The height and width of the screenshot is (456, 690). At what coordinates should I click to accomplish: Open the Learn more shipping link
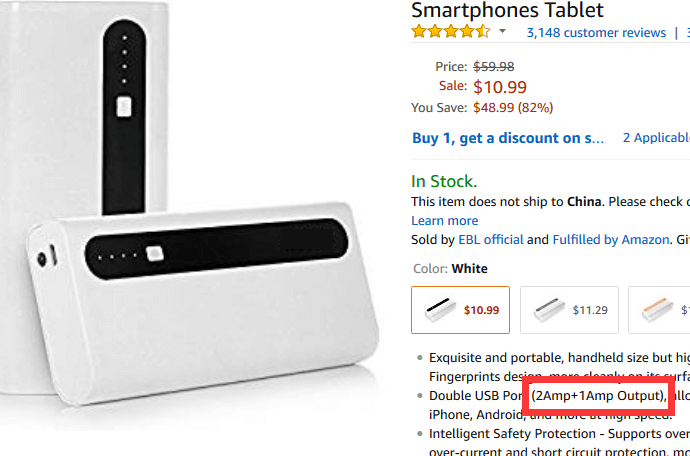[444, 221]
